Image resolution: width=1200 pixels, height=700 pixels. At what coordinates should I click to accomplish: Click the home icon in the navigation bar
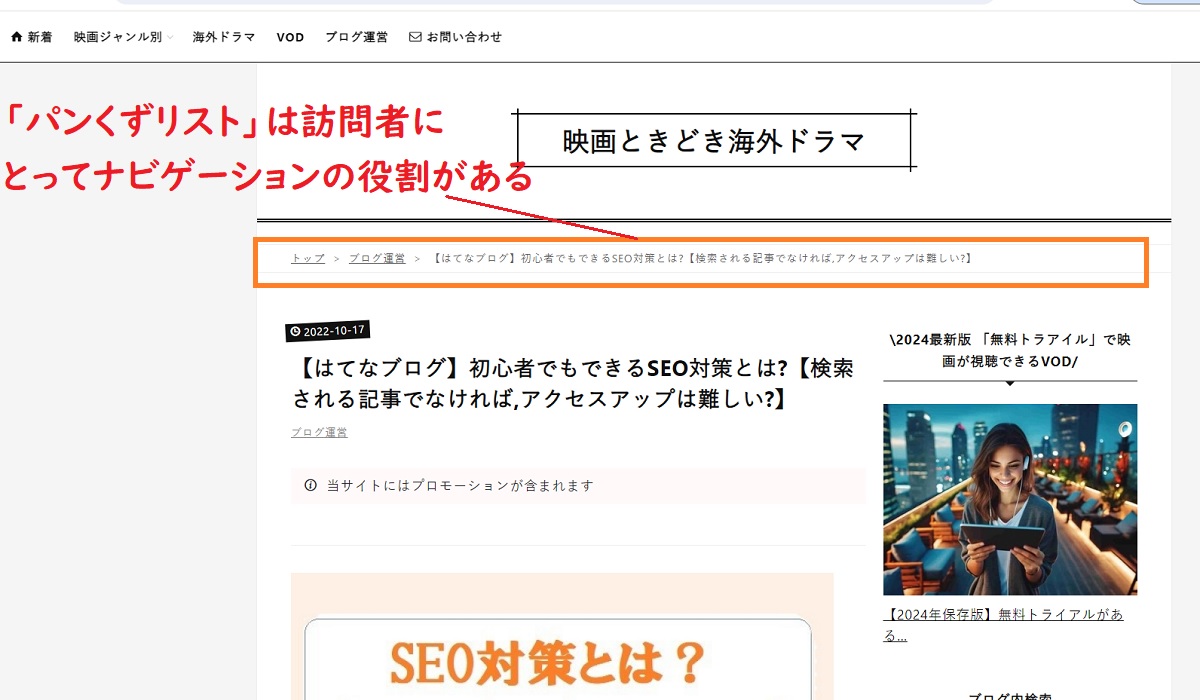click(16, 37)
